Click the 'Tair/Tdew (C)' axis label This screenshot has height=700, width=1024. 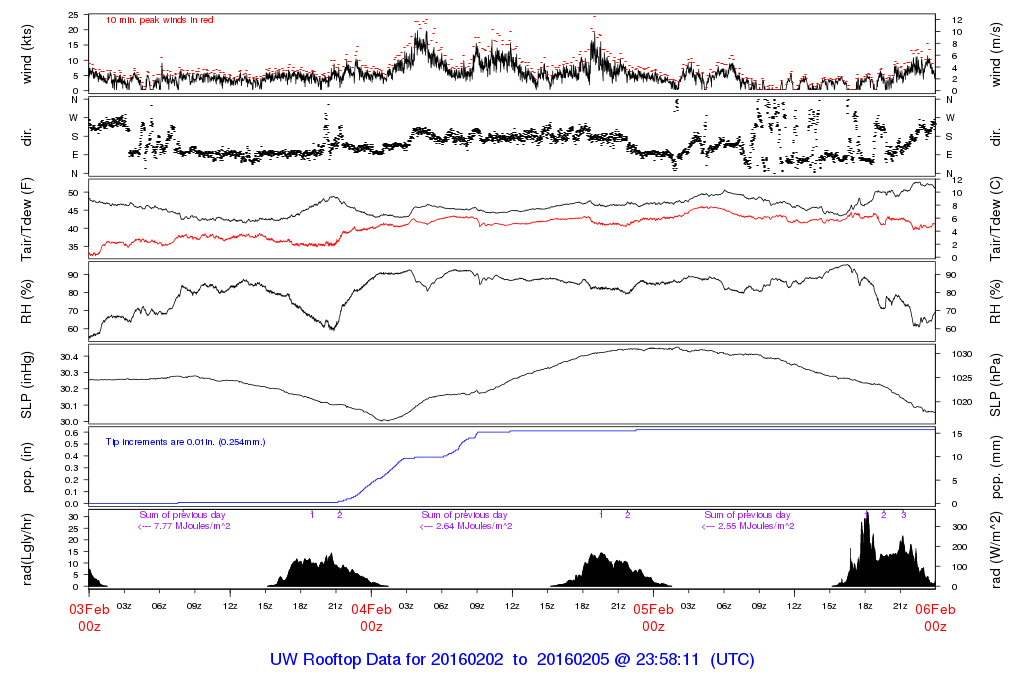995,219
